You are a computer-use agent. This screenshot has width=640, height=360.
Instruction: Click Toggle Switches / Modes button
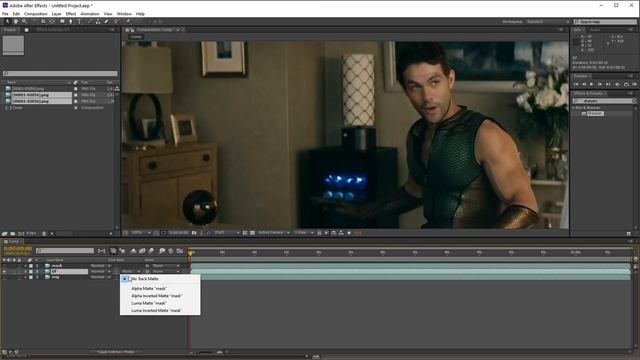coord(116,351)
